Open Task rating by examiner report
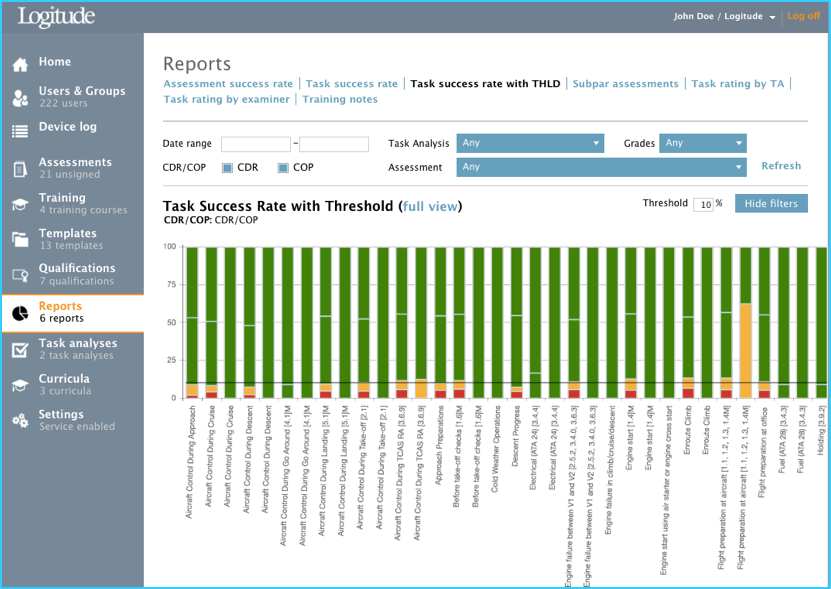The image size is (831, 589). (226, 99)
